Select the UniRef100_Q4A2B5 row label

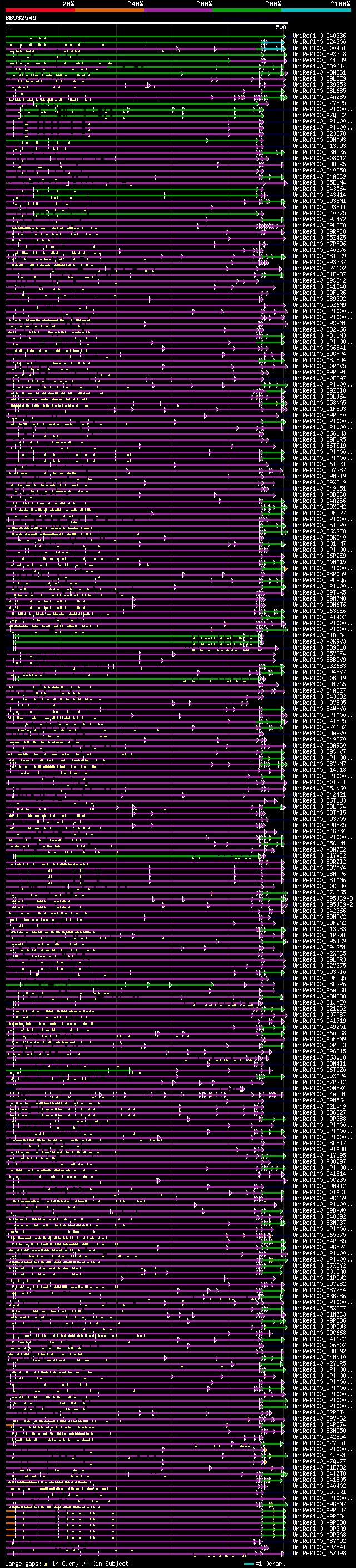[x=319, y=97]
